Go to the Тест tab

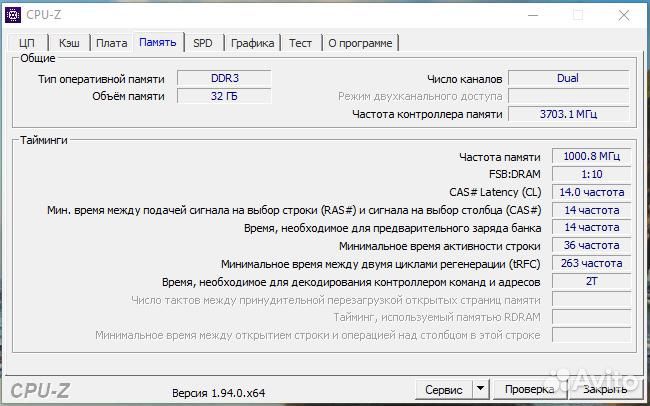(x=300, y=43)
